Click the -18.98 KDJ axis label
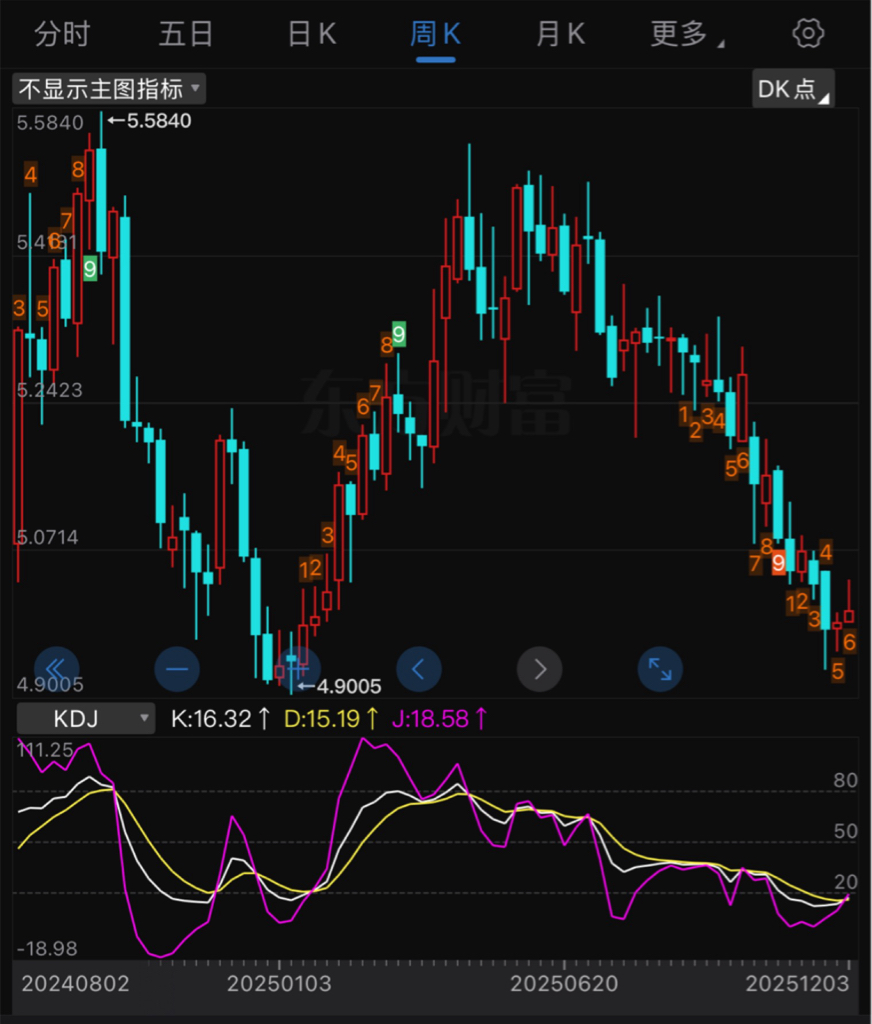 point(47,948)
